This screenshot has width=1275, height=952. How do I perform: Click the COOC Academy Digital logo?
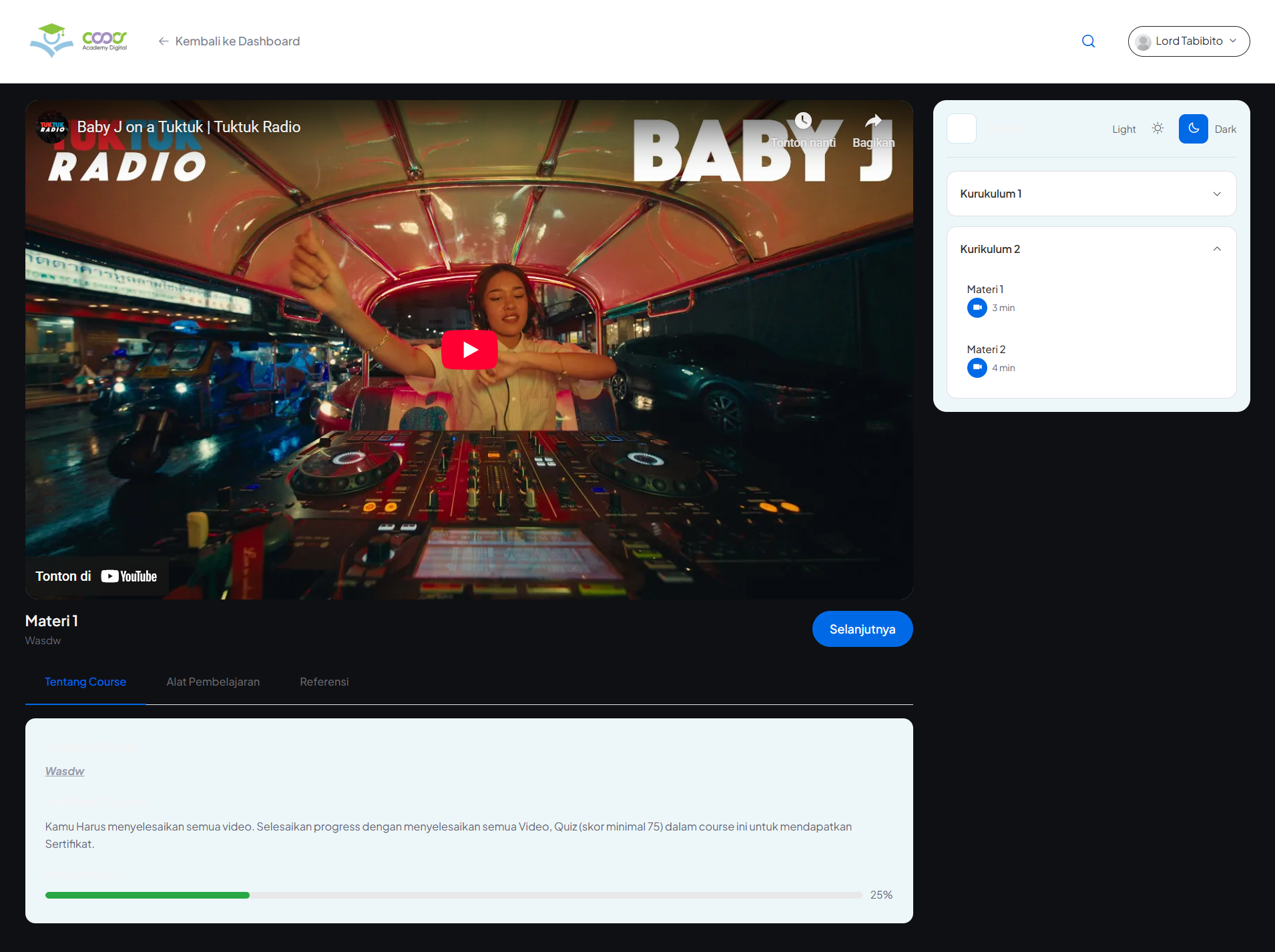tap(79, 41)
